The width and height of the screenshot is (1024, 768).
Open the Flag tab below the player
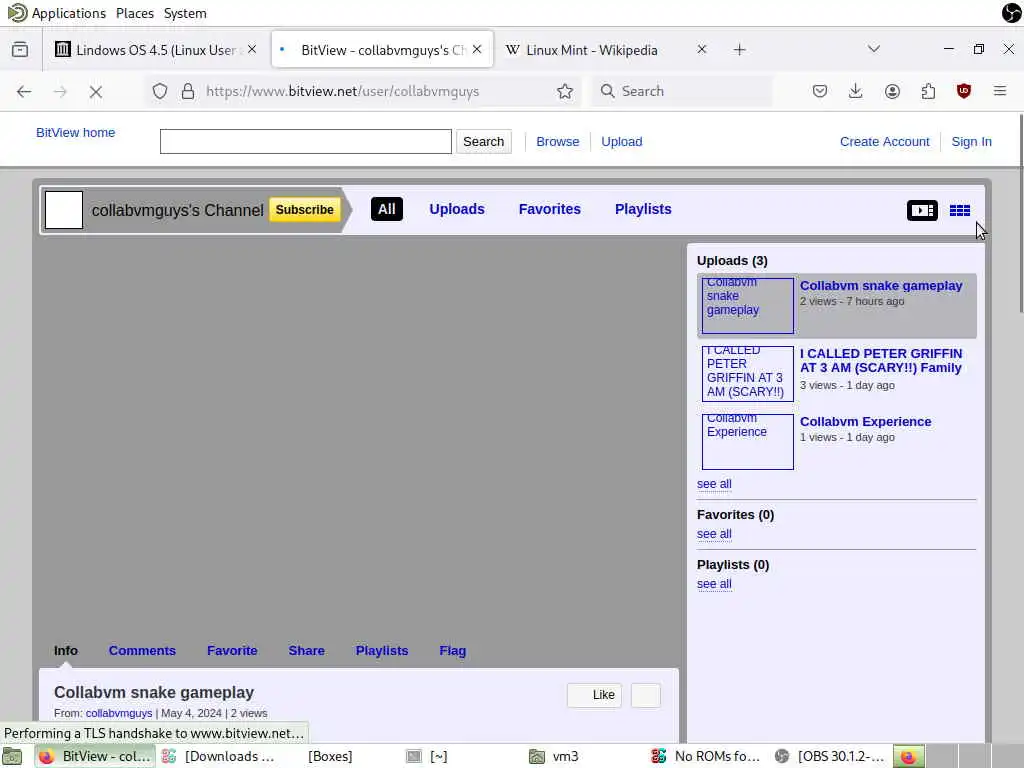click(x=453, y=650)
